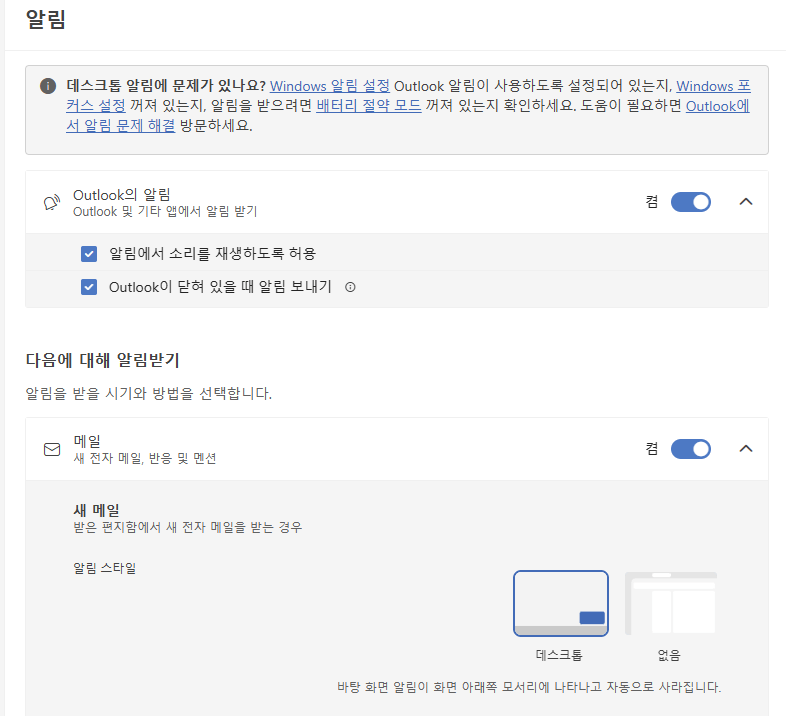The image size is (786, 716).
Task: Click 알림을 받을 시기와 방법을 선택합니다 text
Action: 149,393
